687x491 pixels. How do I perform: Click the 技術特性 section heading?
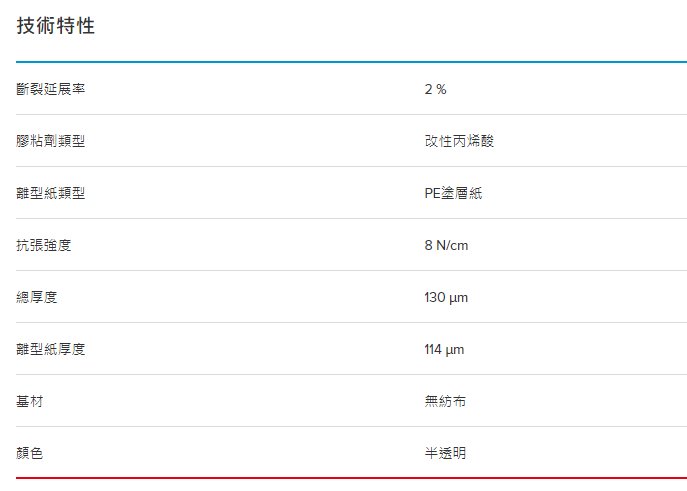56,26
